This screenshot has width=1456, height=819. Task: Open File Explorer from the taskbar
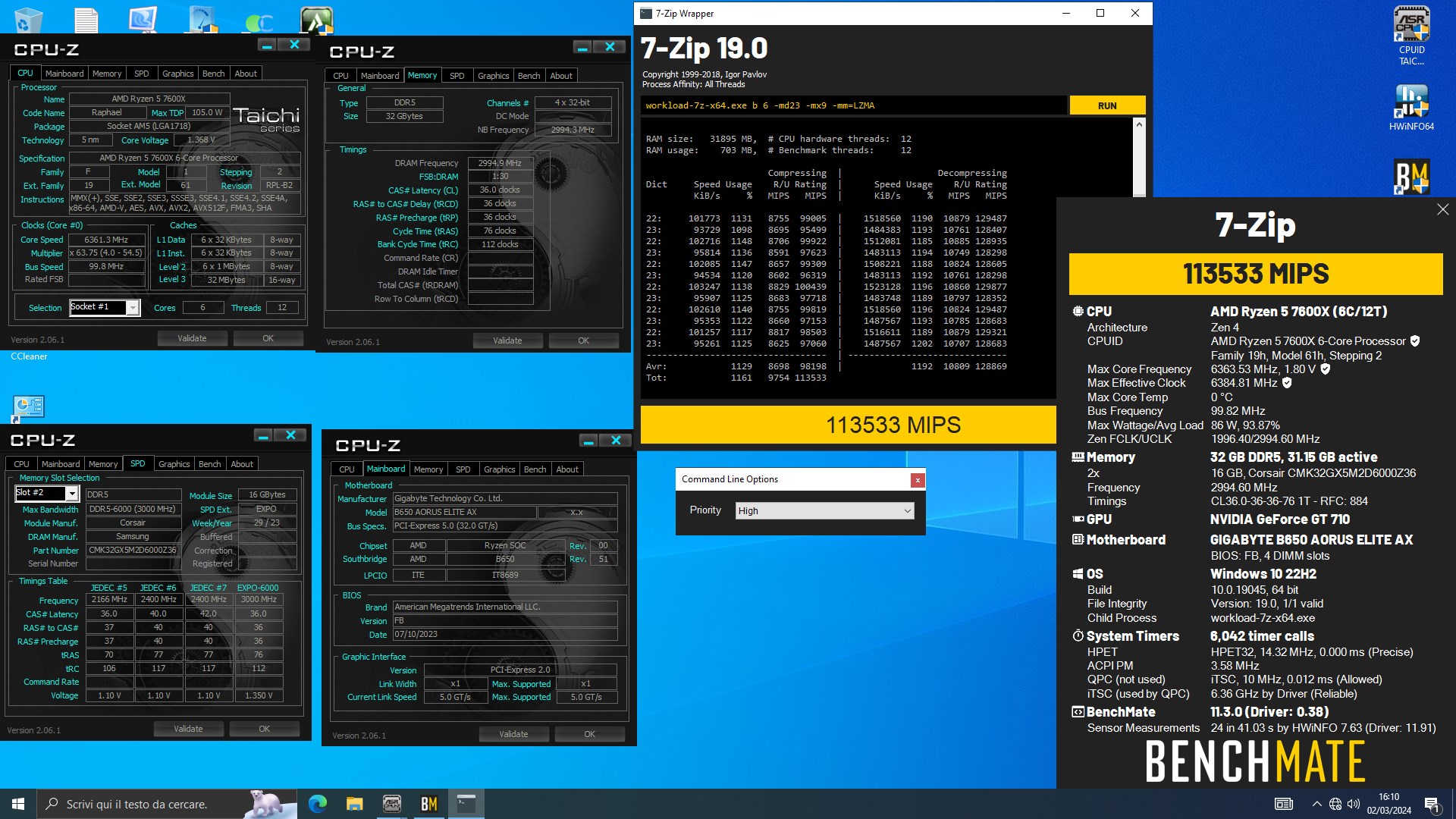coord(354,804)
